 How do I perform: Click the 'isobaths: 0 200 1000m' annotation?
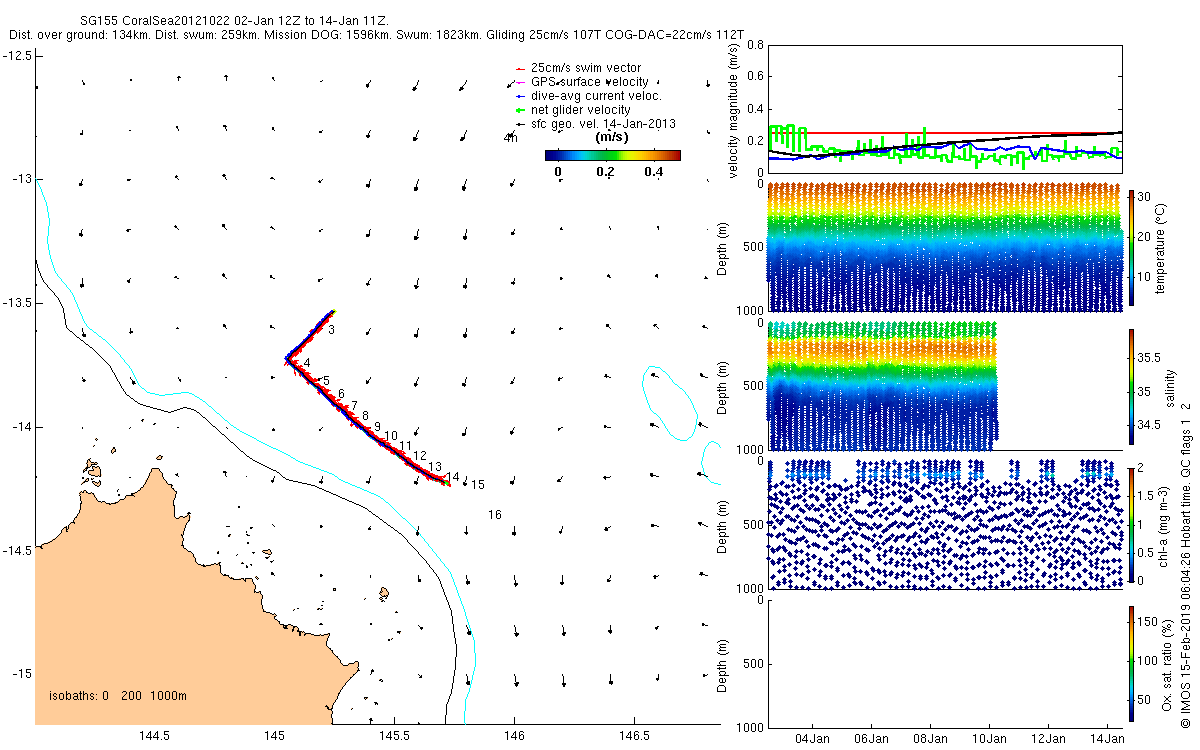pyautogui.click(x=117, y=696)
